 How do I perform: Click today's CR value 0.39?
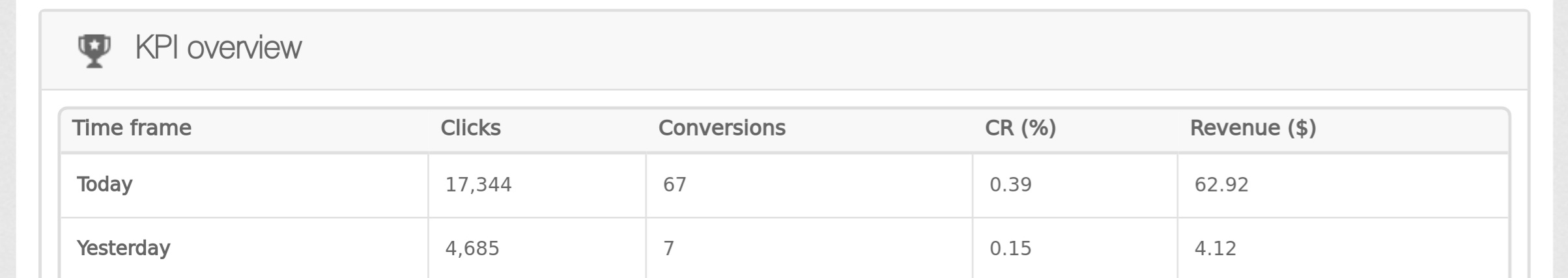coord(1010,186)
